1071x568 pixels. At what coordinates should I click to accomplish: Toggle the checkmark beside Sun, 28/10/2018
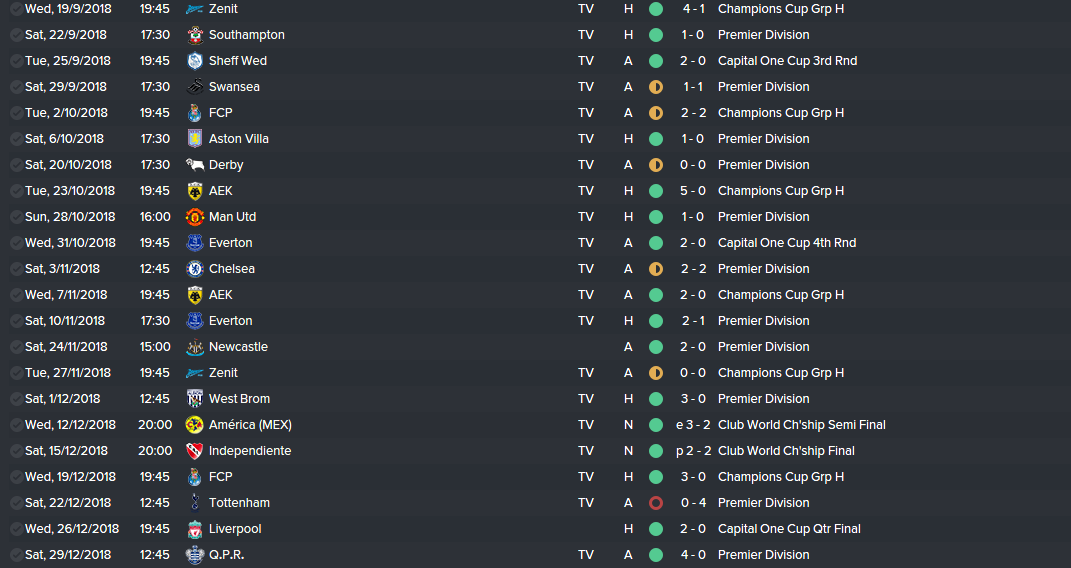pyautogui.click(x=16, y=217)
